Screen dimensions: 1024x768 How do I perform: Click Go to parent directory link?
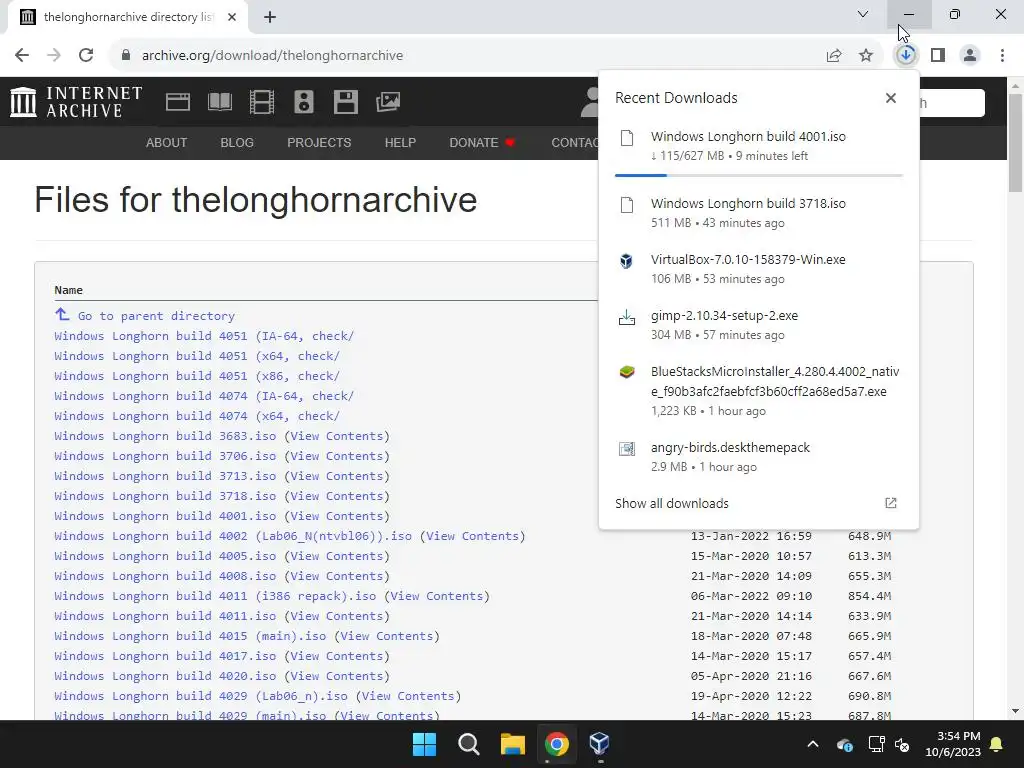click(x=156, y=316)
